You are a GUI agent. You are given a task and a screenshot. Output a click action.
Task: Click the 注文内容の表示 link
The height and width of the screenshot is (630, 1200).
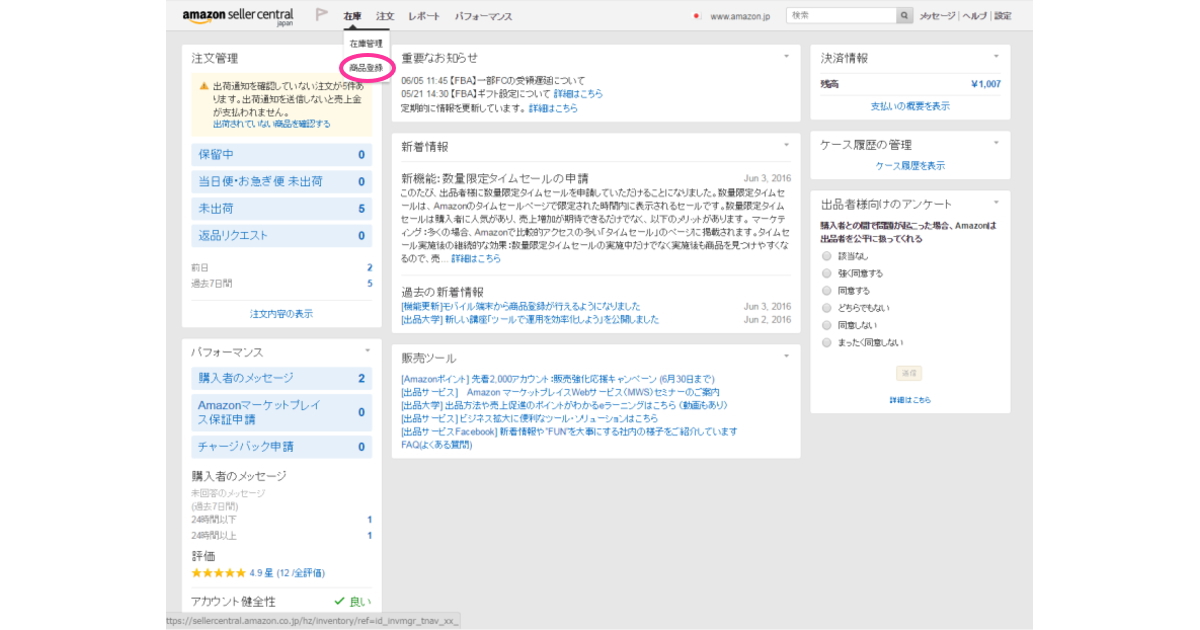tap(281, 313)
